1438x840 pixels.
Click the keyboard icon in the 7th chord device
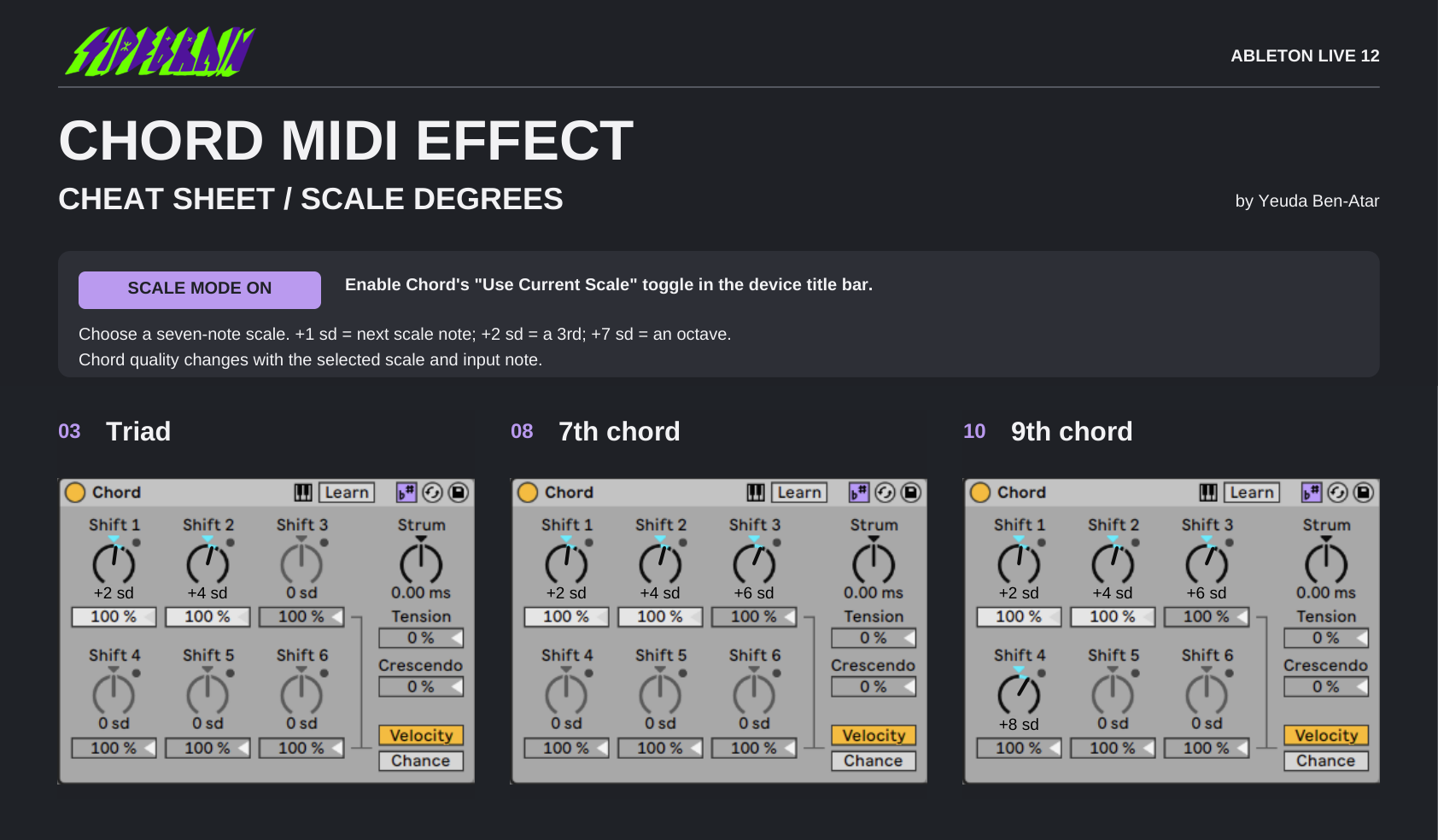pyautogui.click(x=756, y=493)
